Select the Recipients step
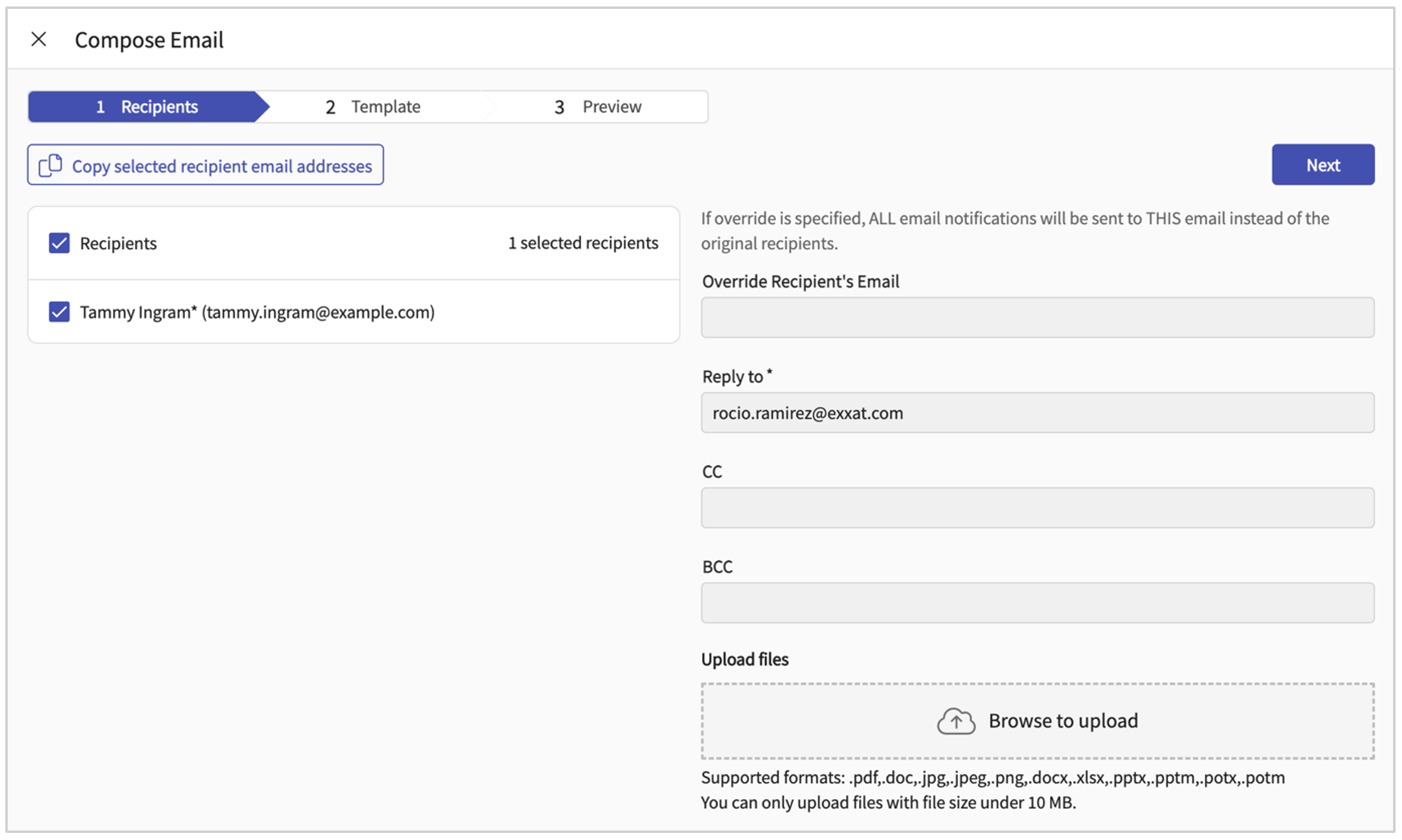The image size is (1402, 840). [x=148, y=106]
